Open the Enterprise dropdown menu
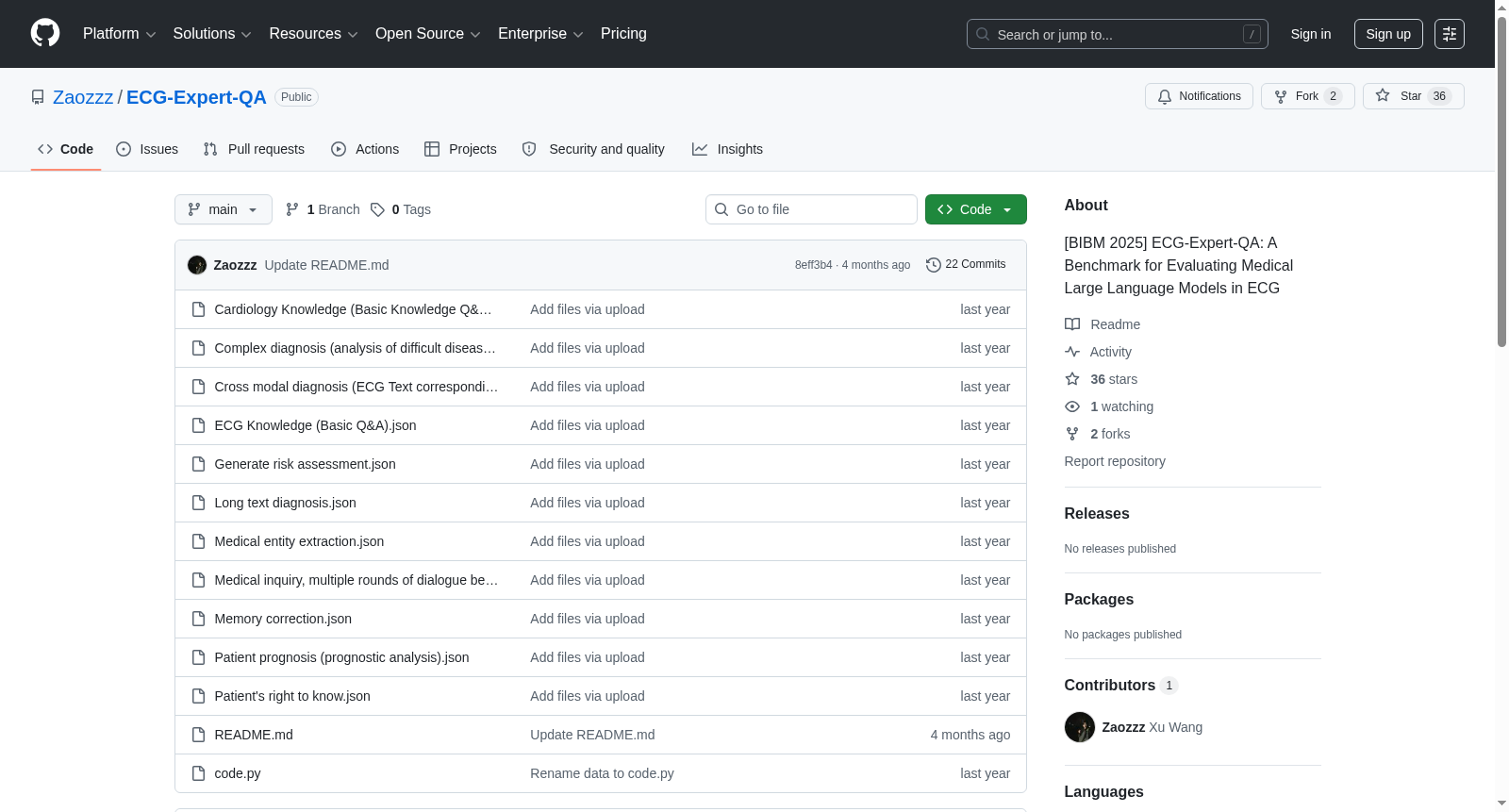This screenshot has width=1509, height=812. pos(540,34)
